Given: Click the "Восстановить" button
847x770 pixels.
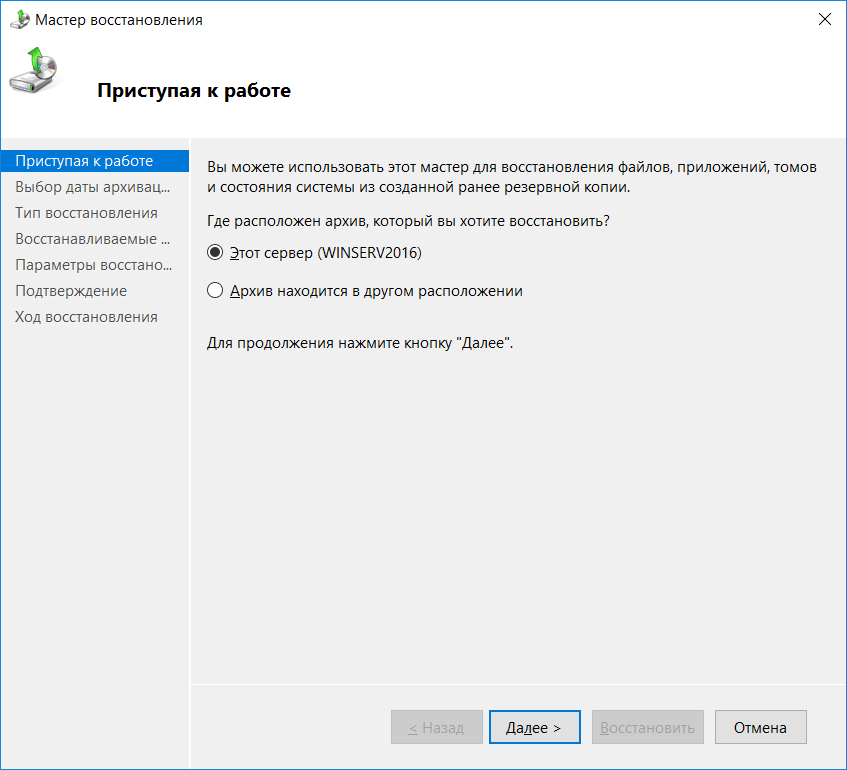Looking at the screenshot, I should pyautogui.click(x=648, y=728).
